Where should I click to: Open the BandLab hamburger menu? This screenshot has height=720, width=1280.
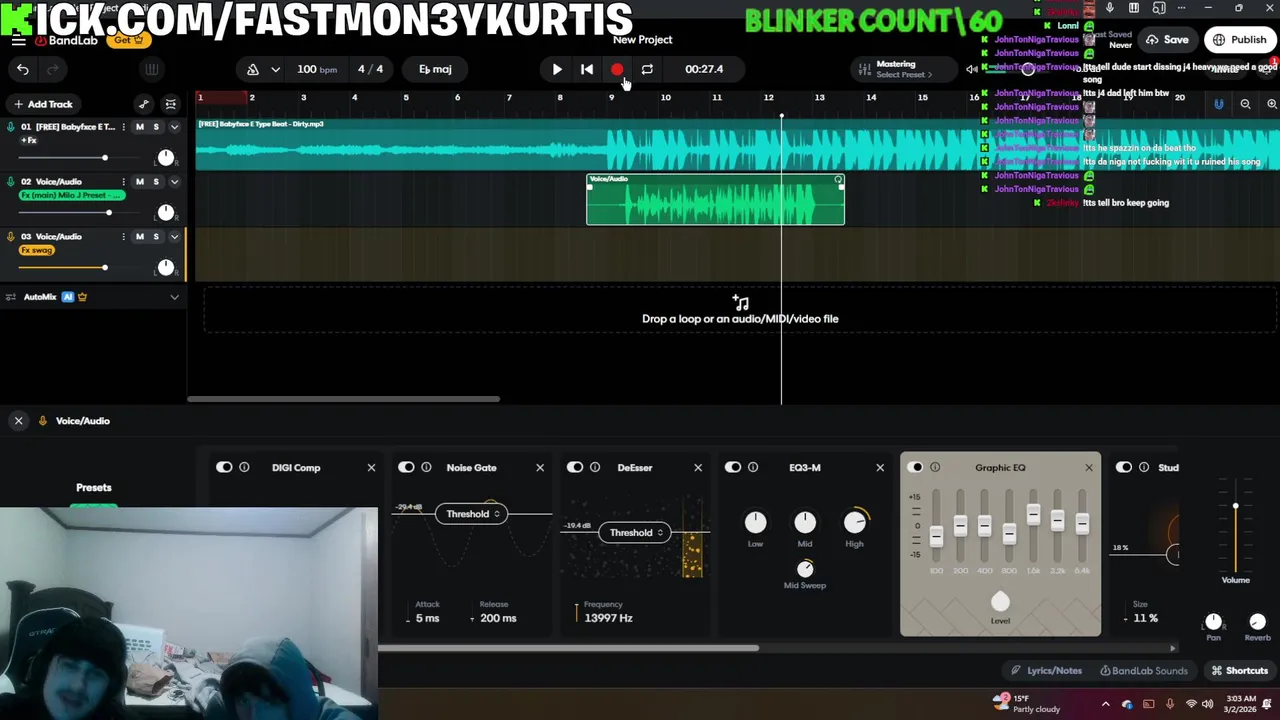click(x=18, y=41)
